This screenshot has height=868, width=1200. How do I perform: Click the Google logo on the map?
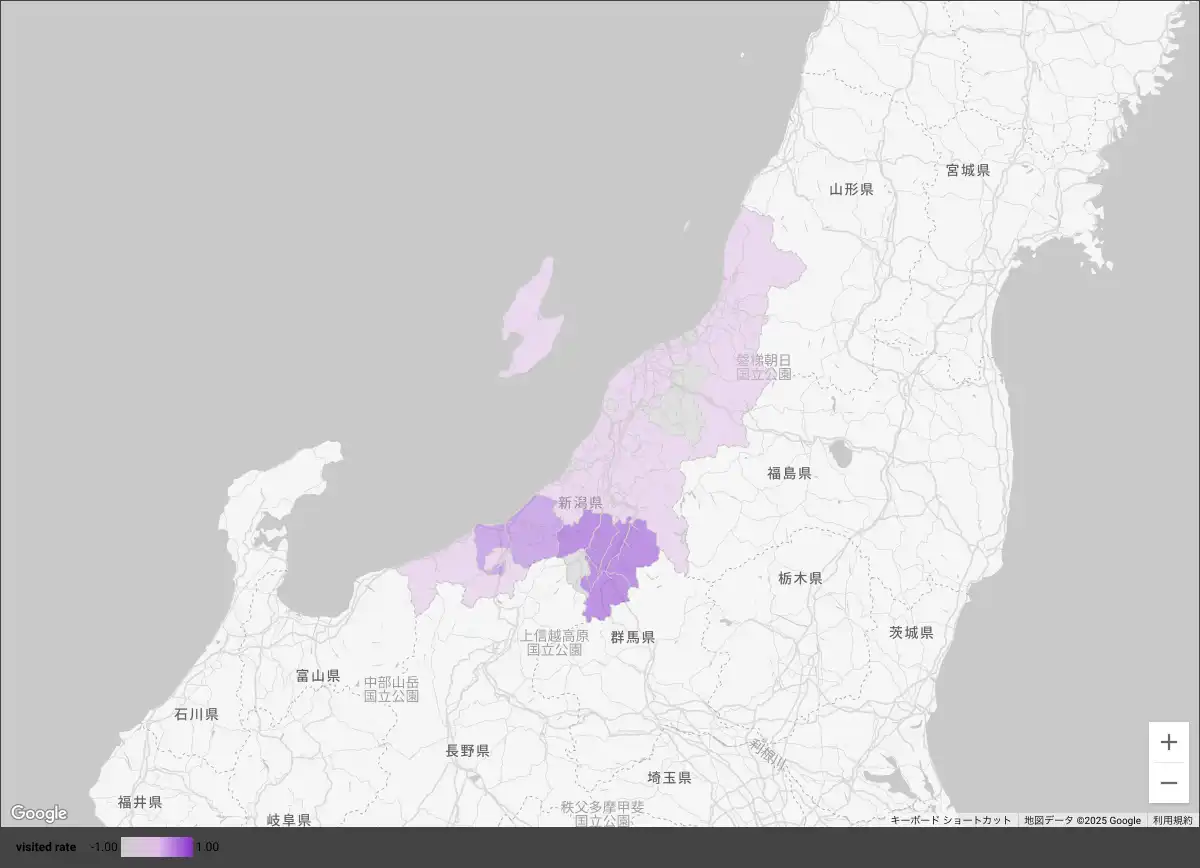39,813
